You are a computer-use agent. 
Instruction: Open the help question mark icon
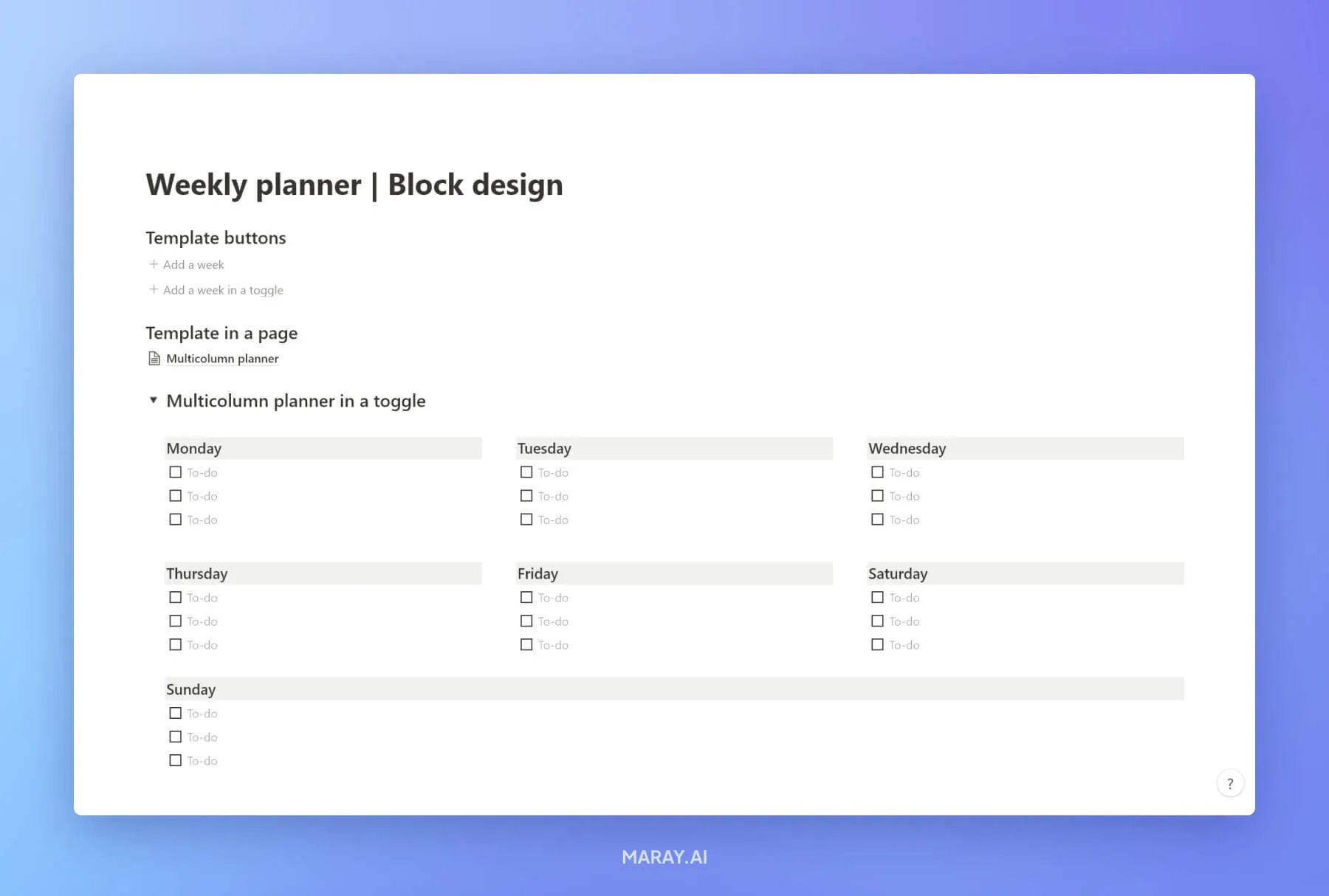(x=1229, y=783)
